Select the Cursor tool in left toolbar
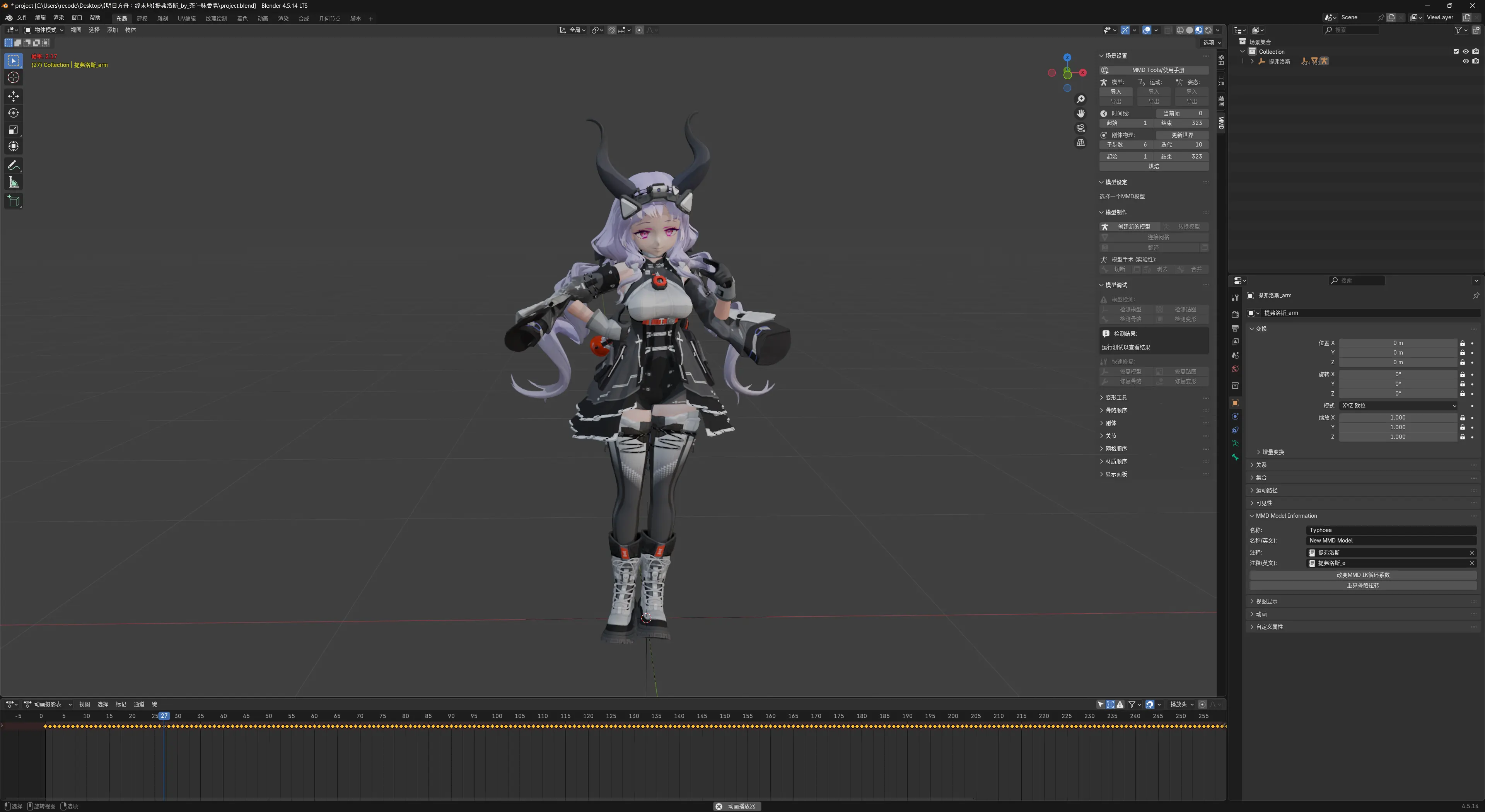This screenshot has height=812, width=1485. (14, 78)
